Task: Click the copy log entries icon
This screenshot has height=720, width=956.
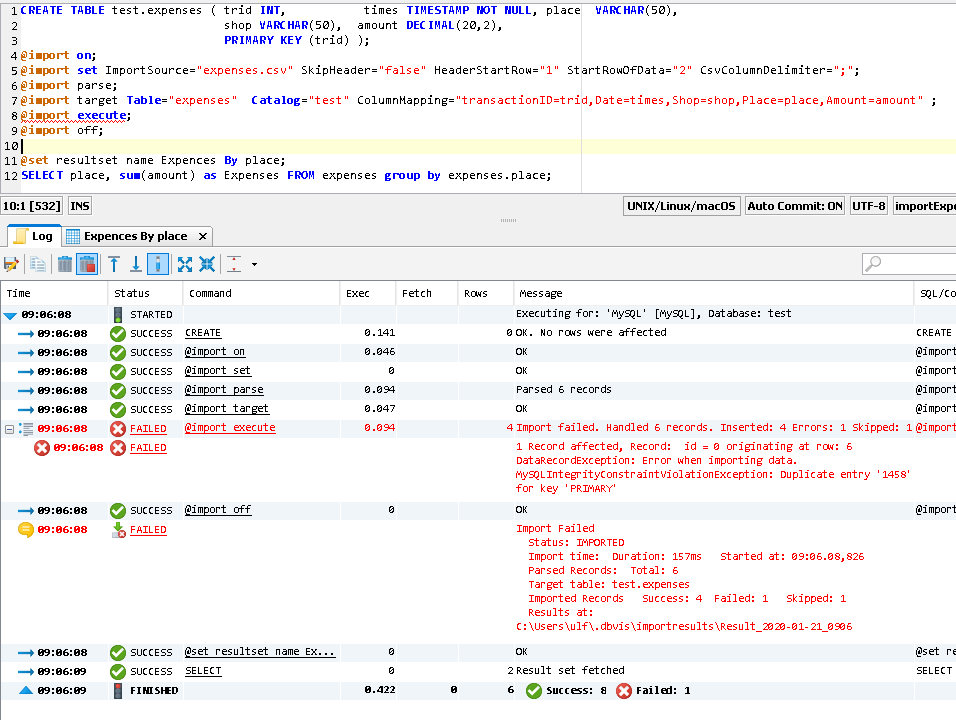Action: [x=38, y=264]
